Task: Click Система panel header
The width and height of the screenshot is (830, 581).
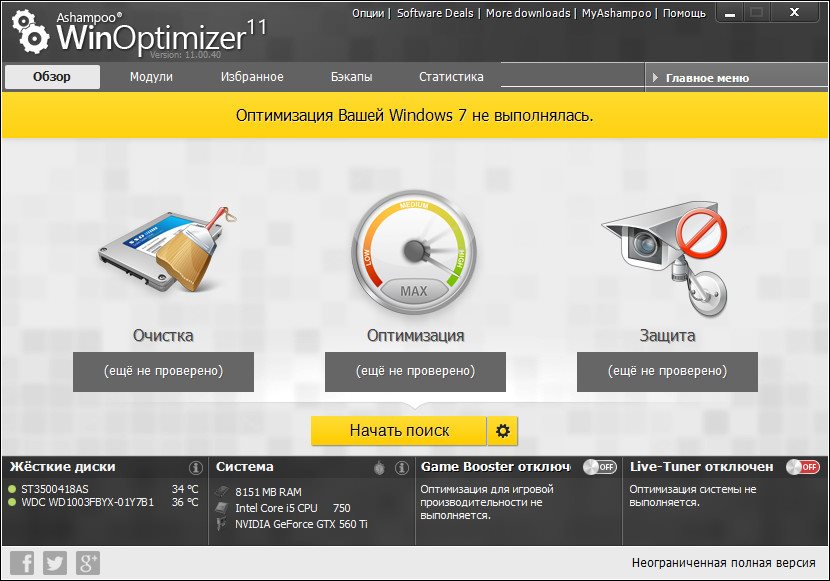Action: 245,467
